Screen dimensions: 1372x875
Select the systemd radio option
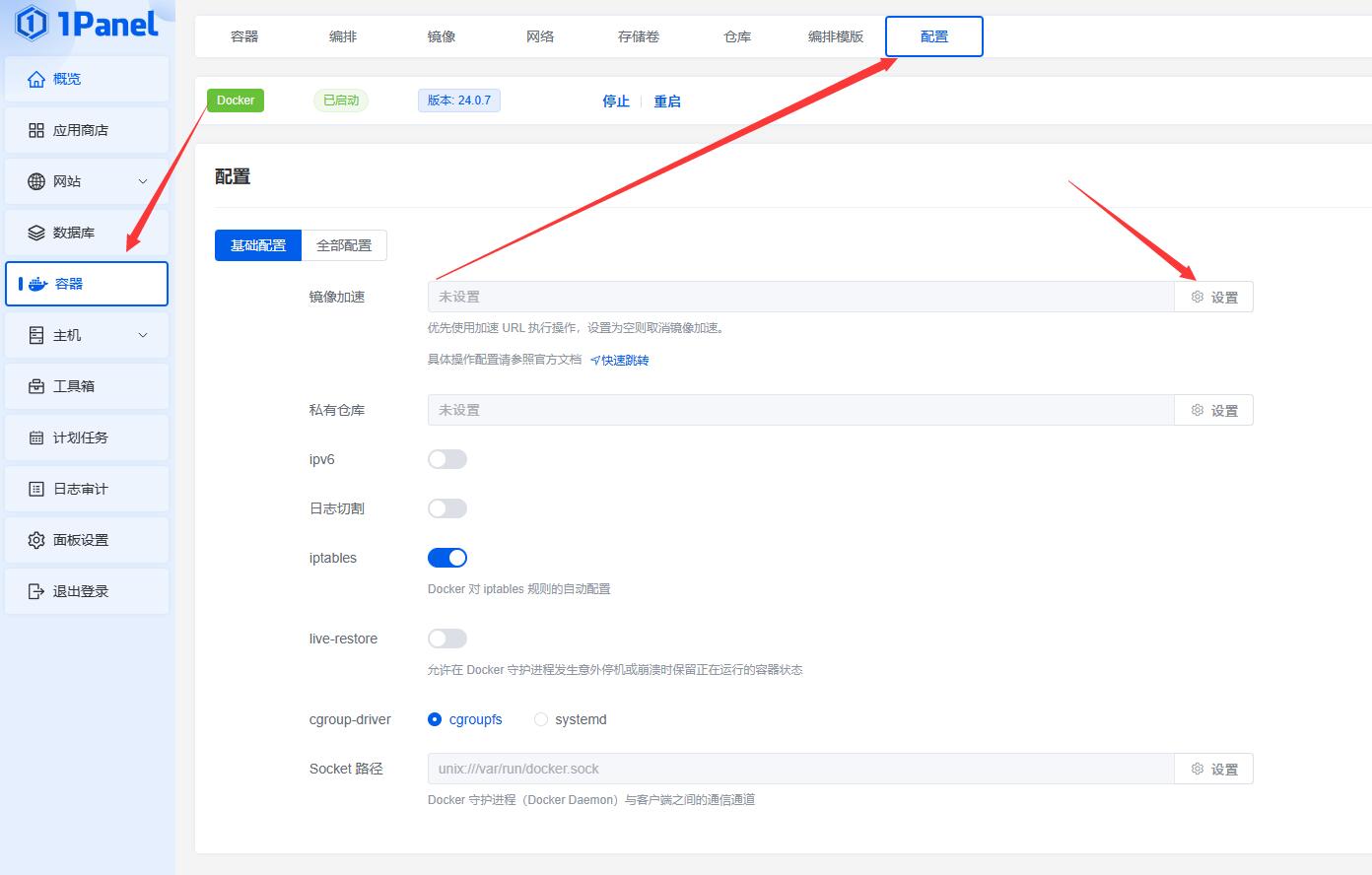541,719
